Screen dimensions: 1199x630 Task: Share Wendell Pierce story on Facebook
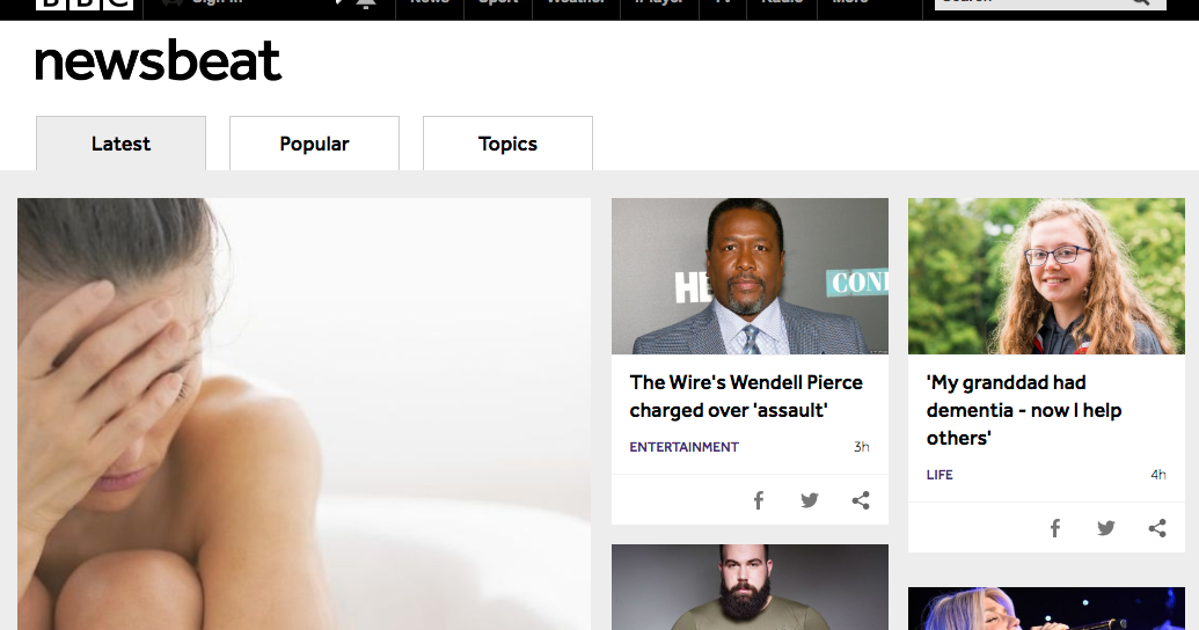point(758,501)
